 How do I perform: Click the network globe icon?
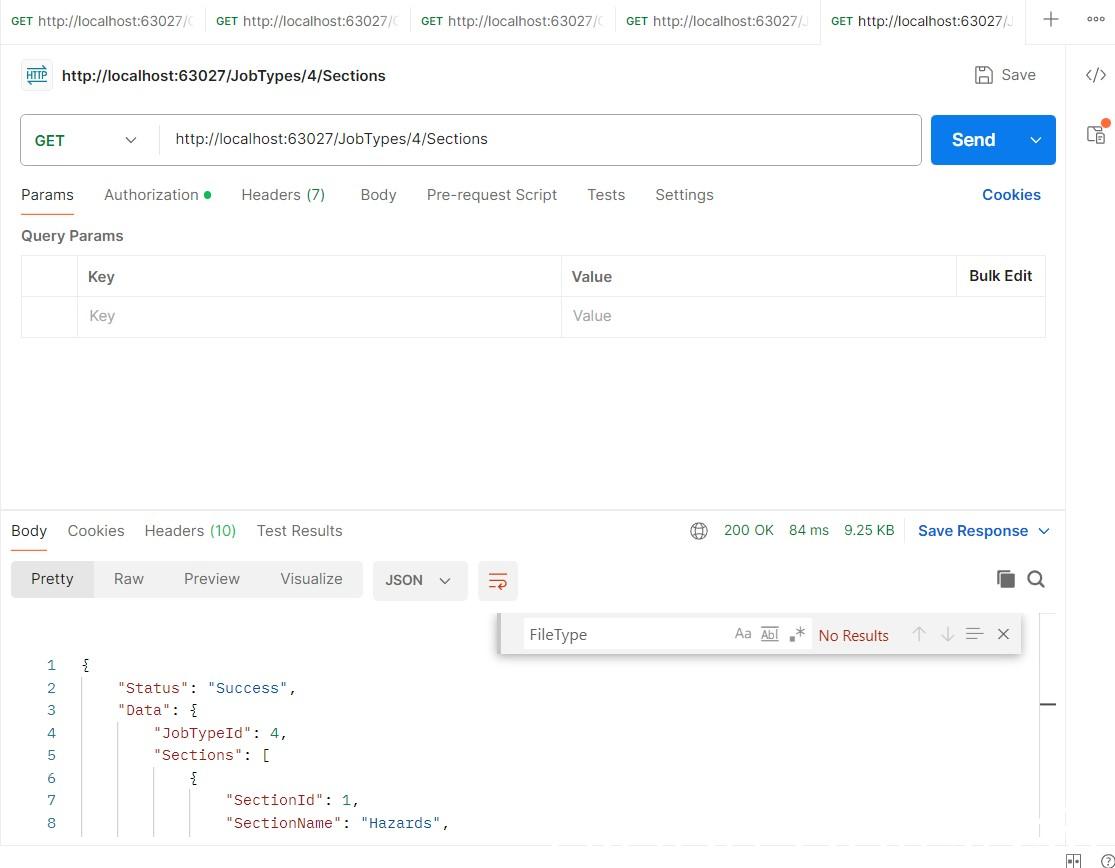pyautogui.click(x=699, y=531)
